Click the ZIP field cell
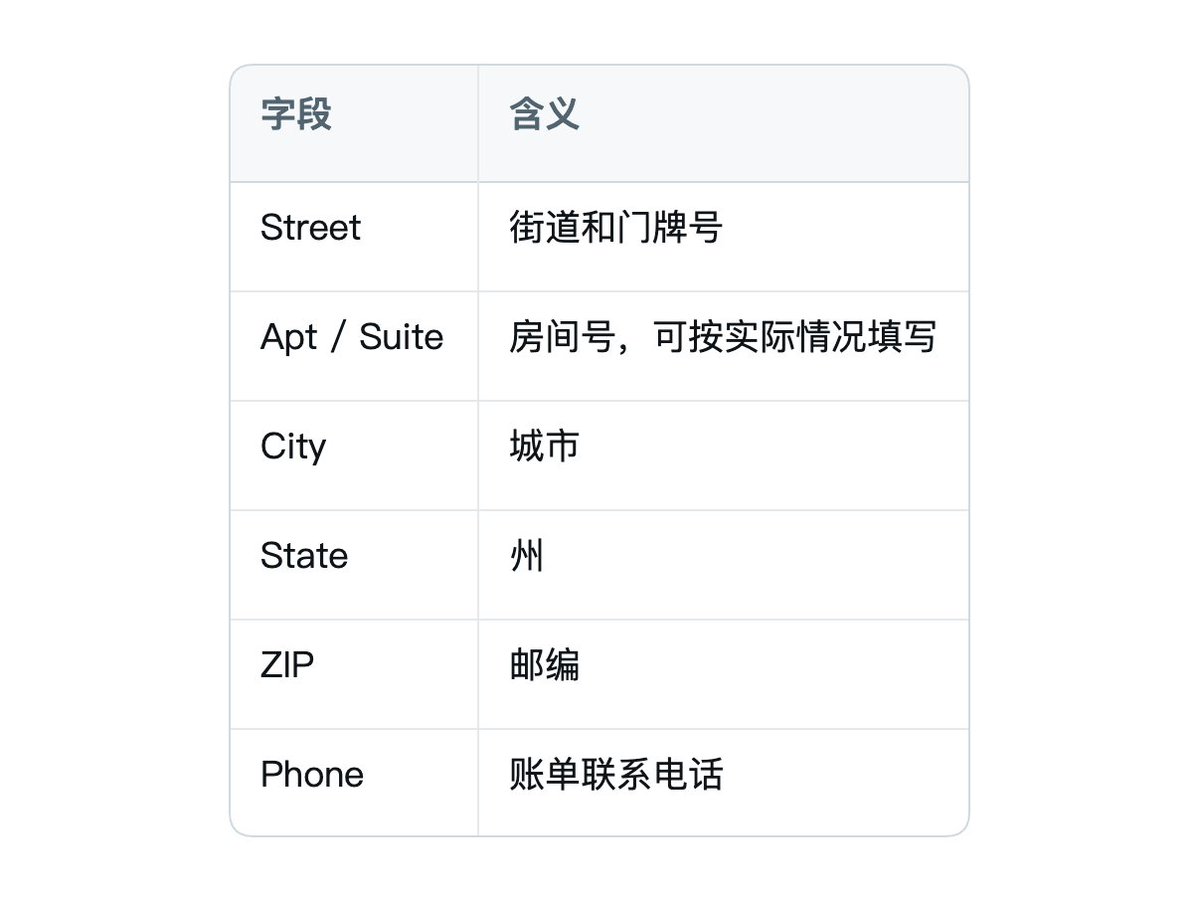The width and height of the screenshot is (1199, 901). (x=354, y=675)
